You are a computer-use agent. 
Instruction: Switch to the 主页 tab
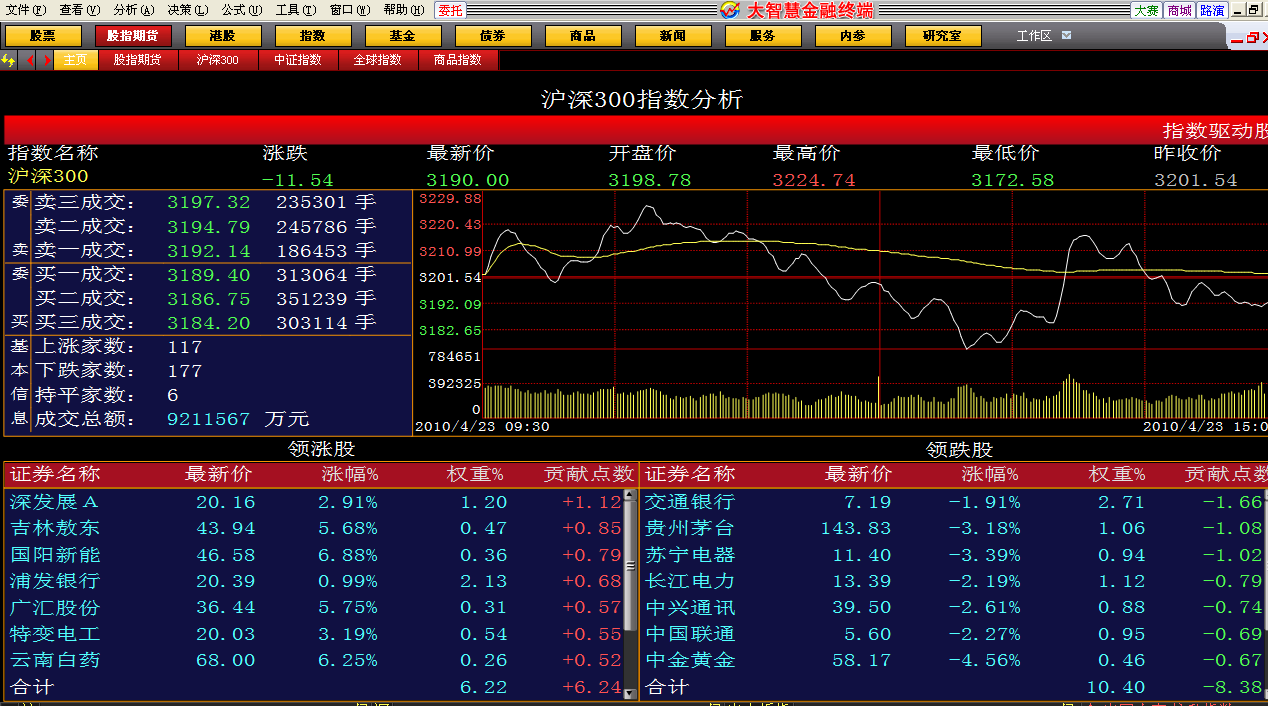(x=75, y=60)
